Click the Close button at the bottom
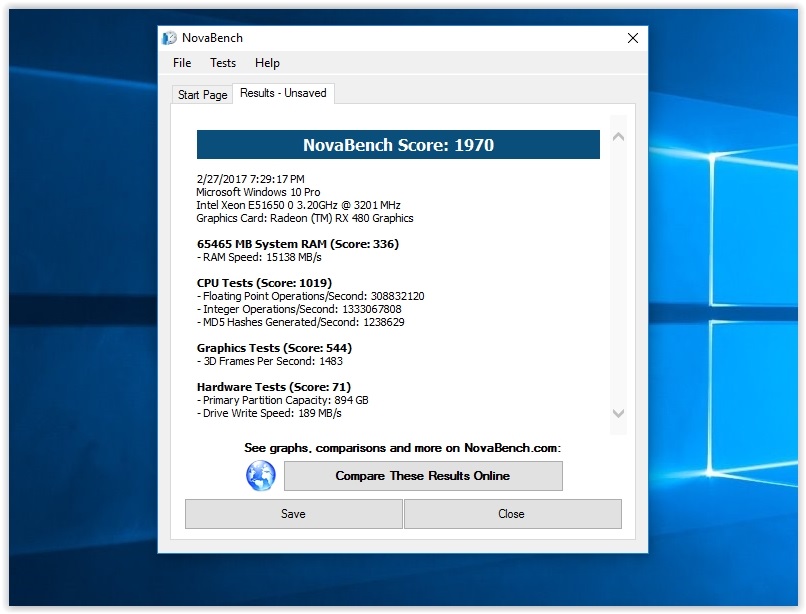The image size is (806, 614). [512, 514]
